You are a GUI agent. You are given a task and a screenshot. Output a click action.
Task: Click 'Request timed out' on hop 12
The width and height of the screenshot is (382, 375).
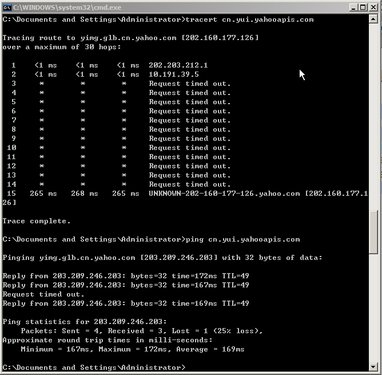click(190, 166)
